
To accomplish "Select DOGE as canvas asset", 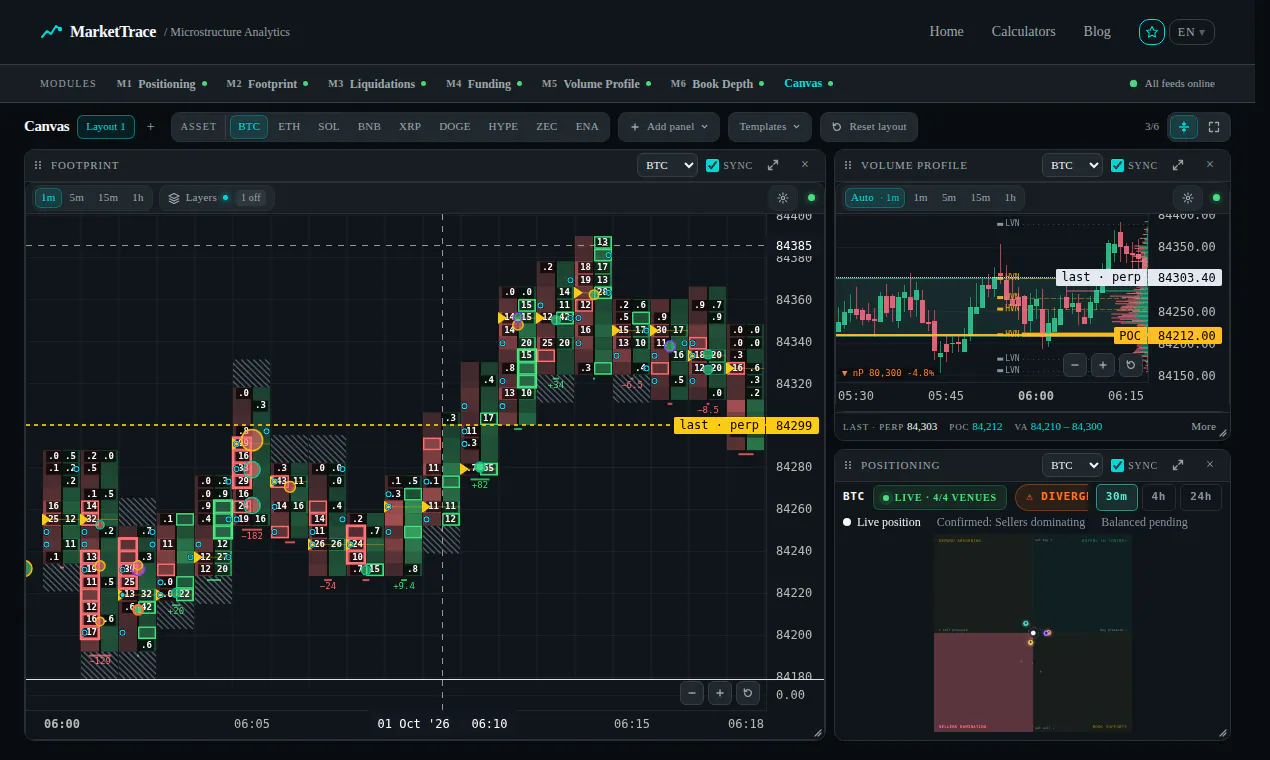I will [x=454, y=127].
